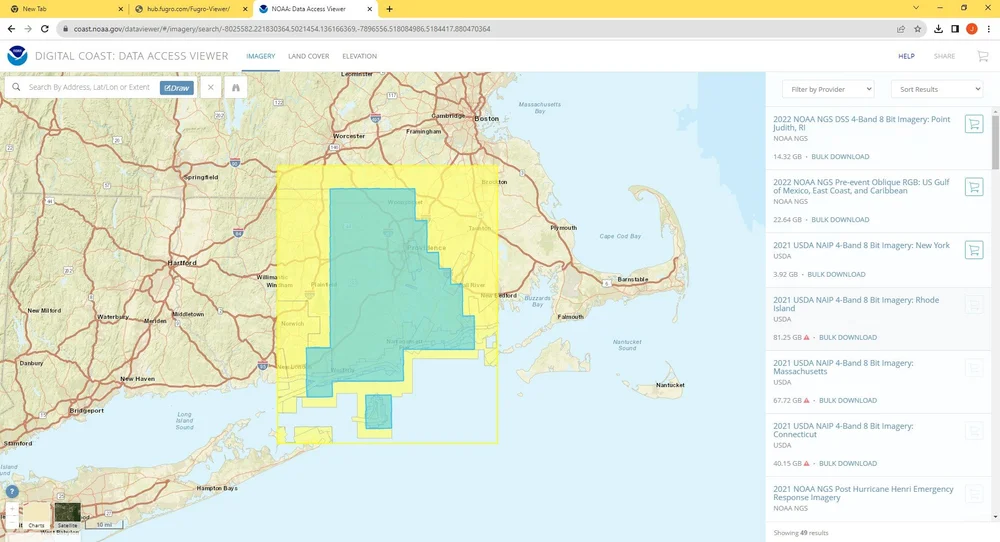Screen dimensions: 1000x542
Task: Open Bulk Download for 67.72 GB dataset
Action: (848, 400)
